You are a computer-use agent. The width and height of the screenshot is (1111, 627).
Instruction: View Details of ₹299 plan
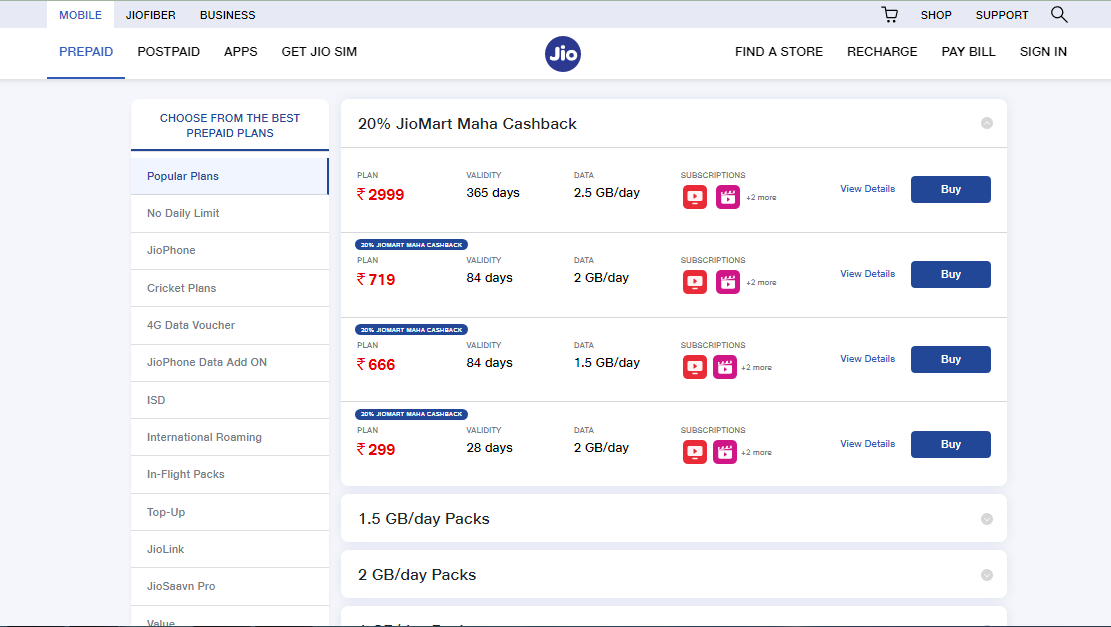(x=867, y=444)
